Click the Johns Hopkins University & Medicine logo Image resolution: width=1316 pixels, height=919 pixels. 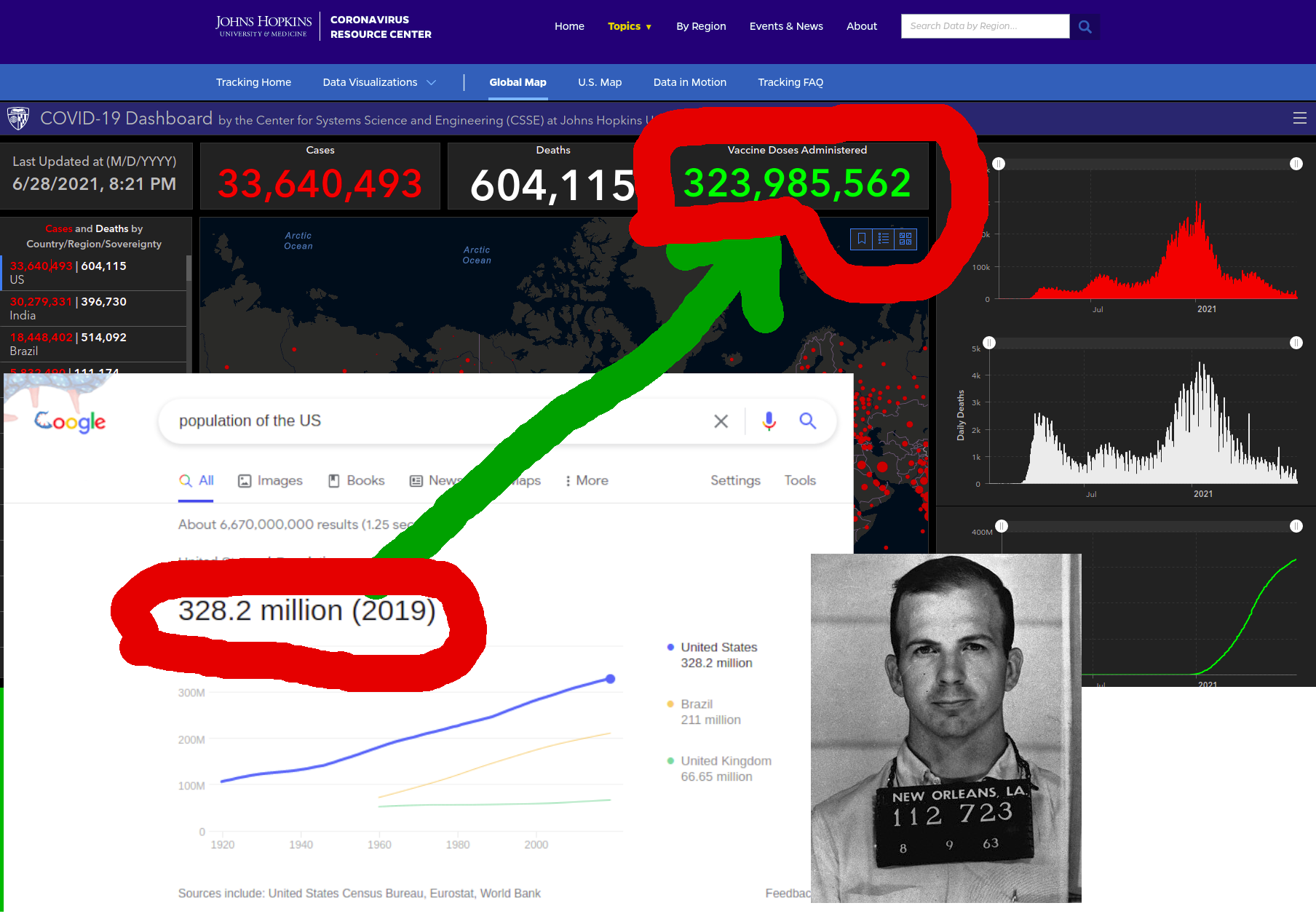coord(263,26)
